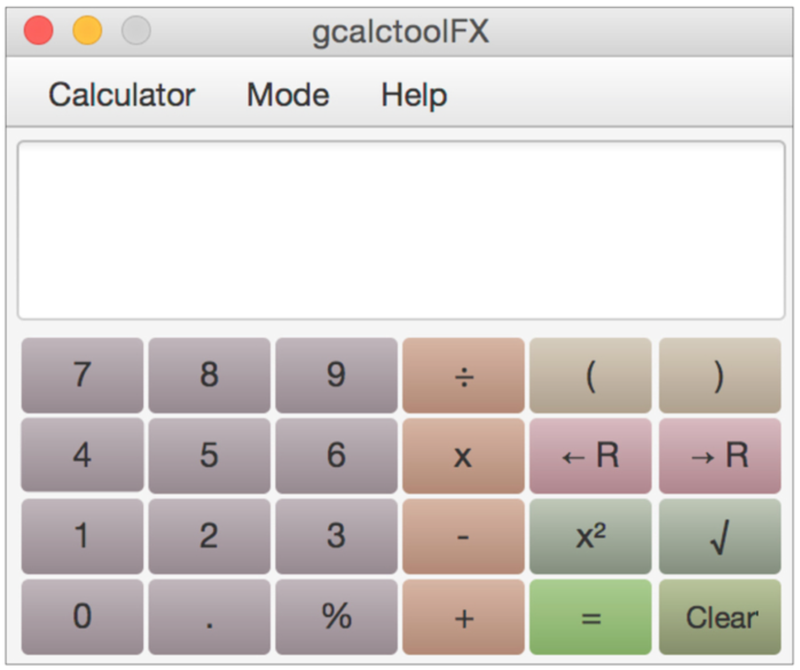Click the → R register key
800x670 pixels.
pyautogui.click(x=719, y=456)
